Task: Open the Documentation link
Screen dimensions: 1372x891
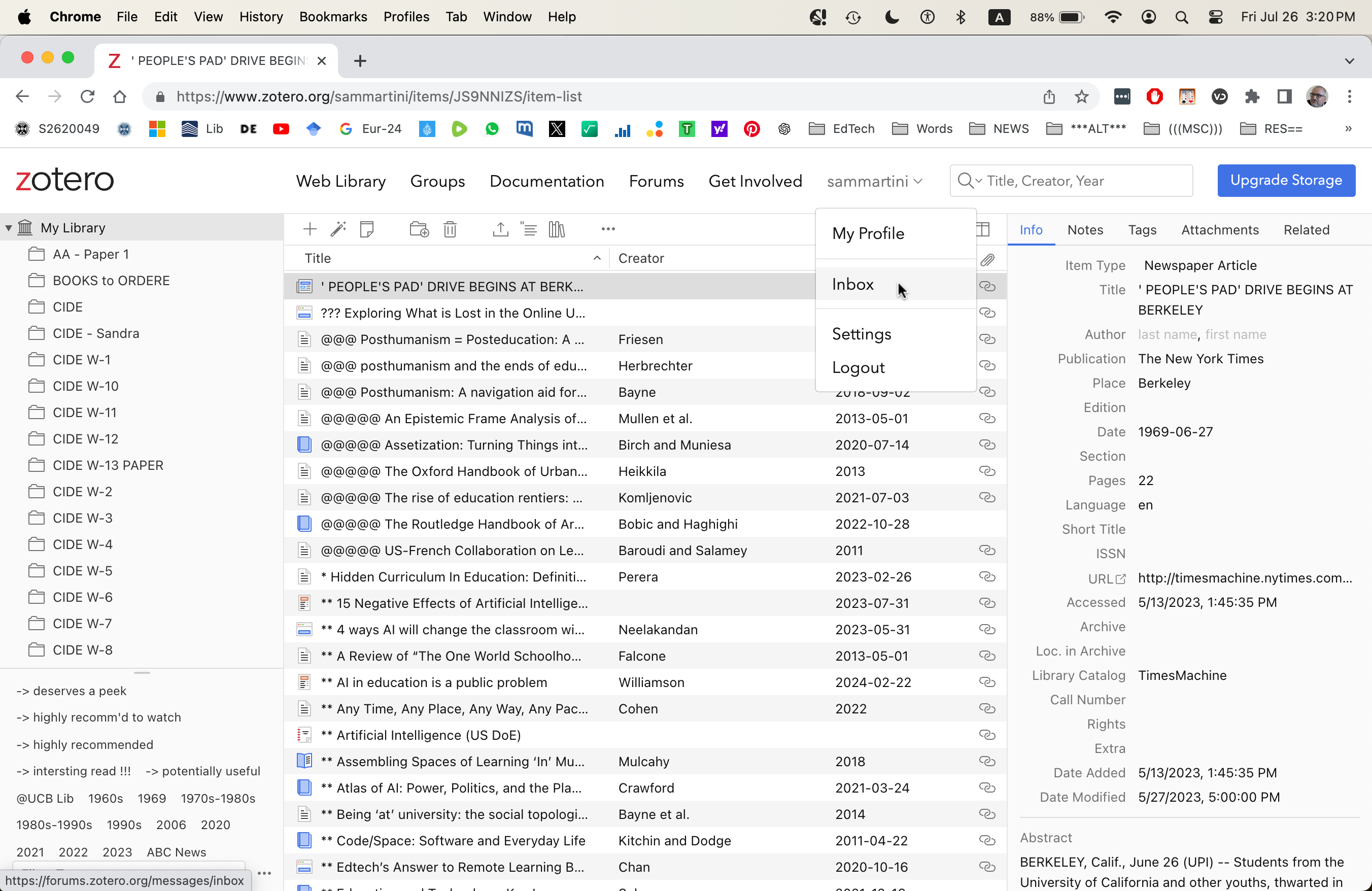Action: click(x=546, y=181)
